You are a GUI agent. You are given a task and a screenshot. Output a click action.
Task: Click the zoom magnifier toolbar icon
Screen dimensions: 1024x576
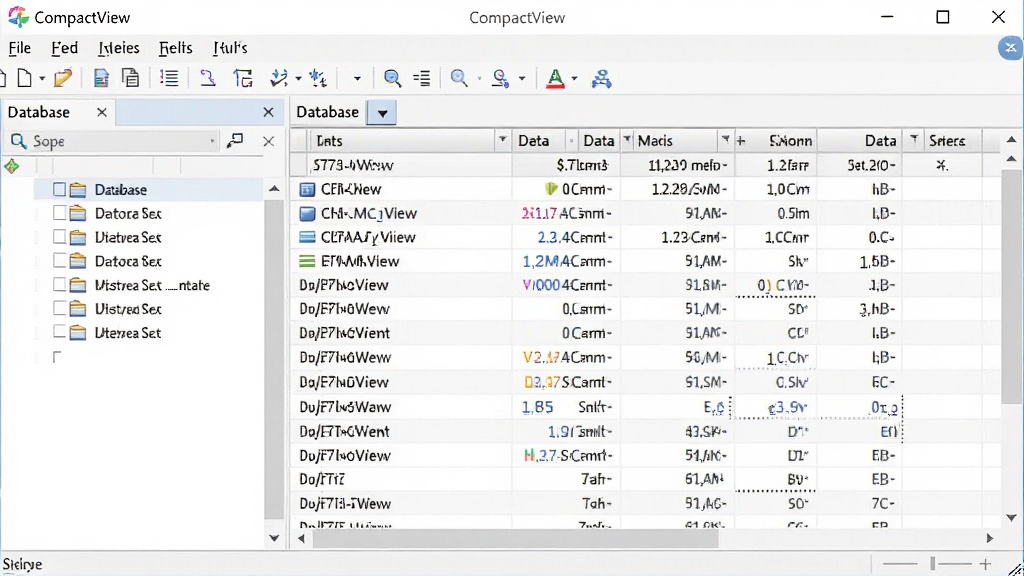coord(459,78)
